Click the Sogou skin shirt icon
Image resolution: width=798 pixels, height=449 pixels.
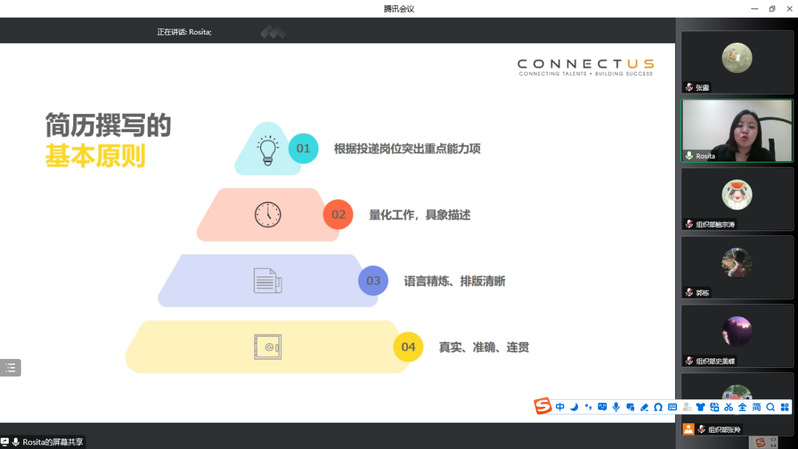click(x=700, y=407)
